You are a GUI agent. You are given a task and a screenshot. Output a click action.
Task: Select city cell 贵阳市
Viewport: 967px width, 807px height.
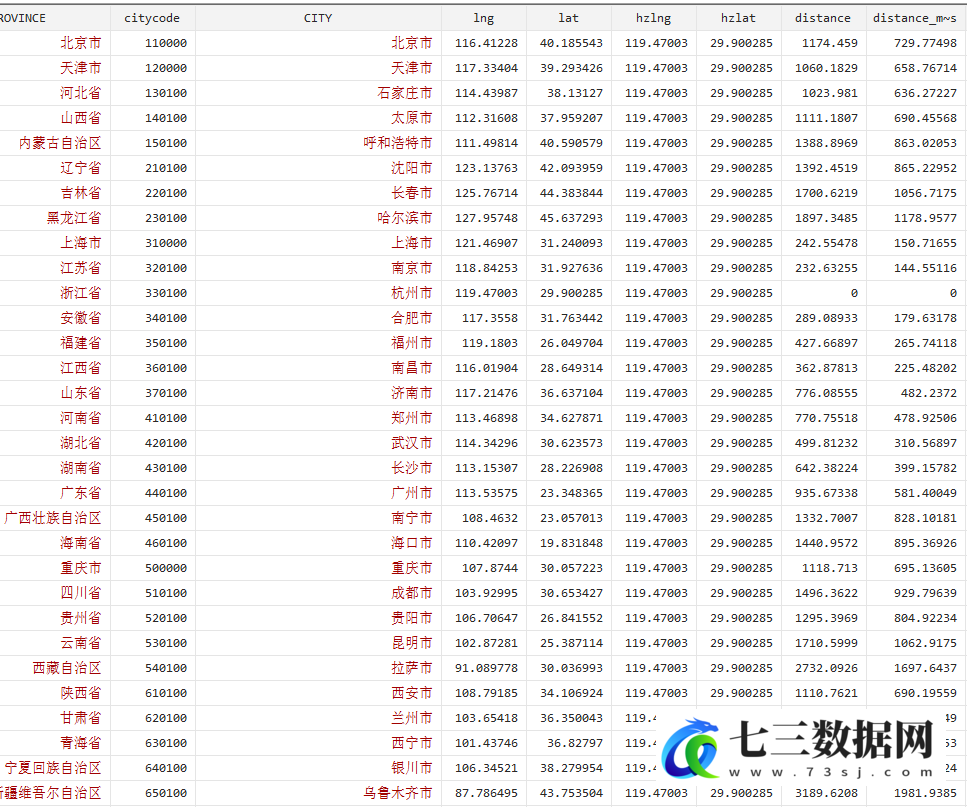[x=412, y=618]
